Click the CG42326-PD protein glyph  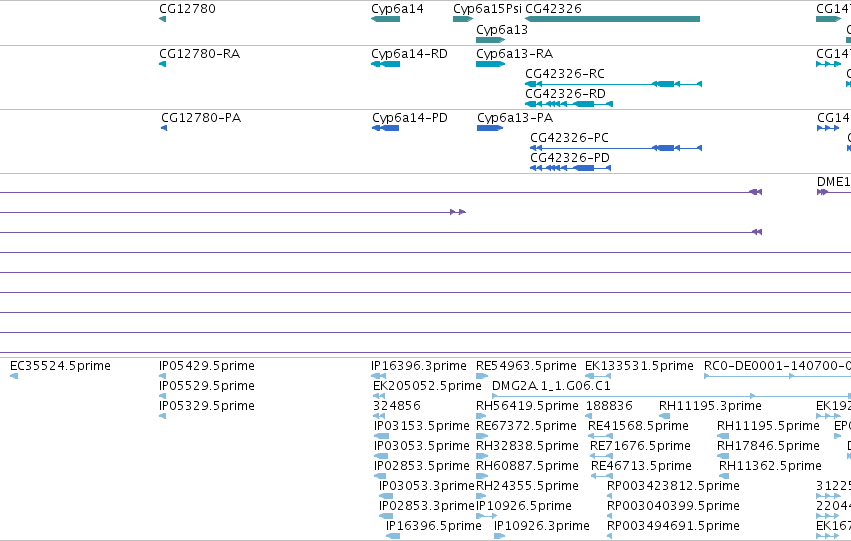570,168
